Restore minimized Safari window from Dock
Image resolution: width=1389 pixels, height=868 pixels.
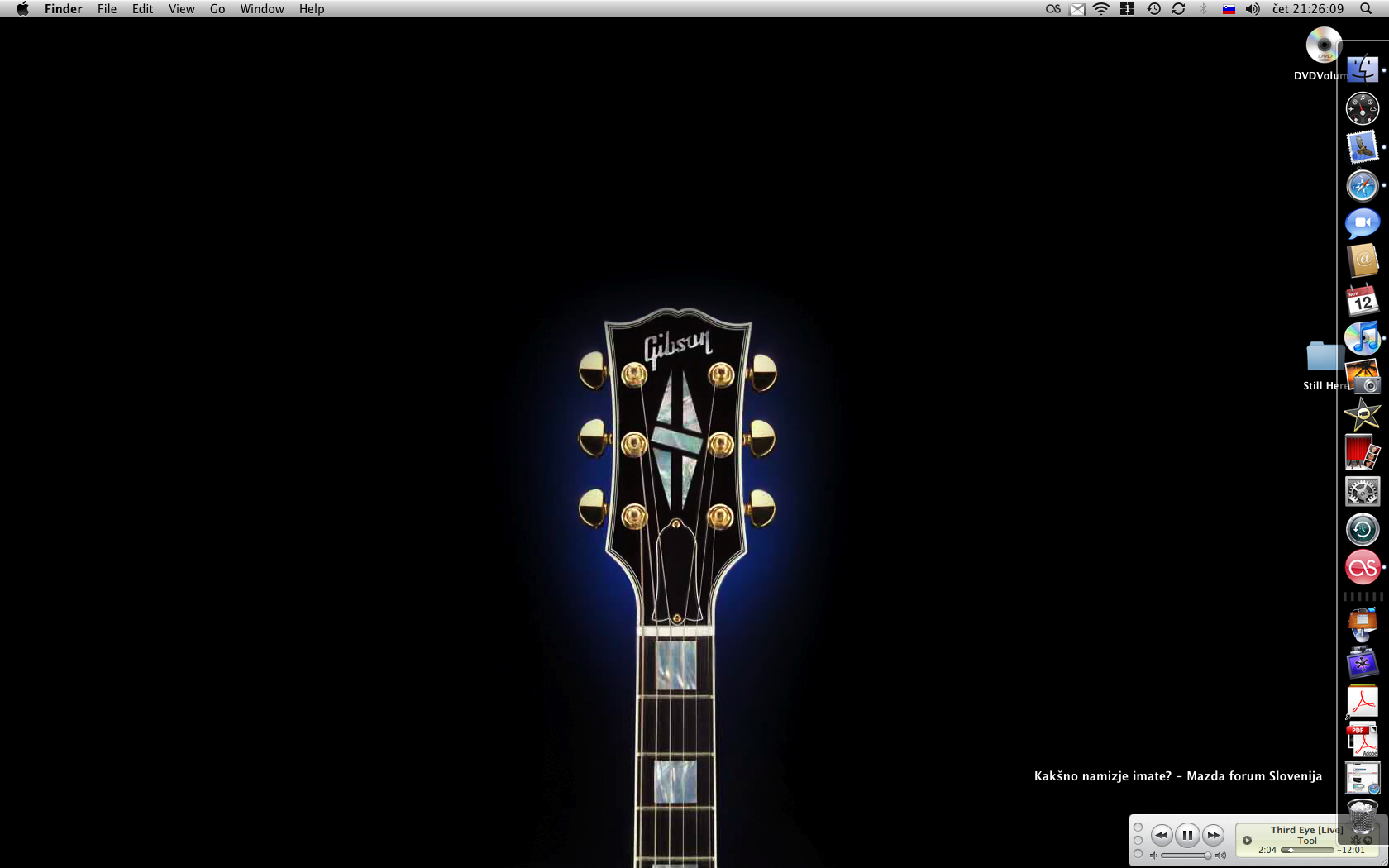1363,778
